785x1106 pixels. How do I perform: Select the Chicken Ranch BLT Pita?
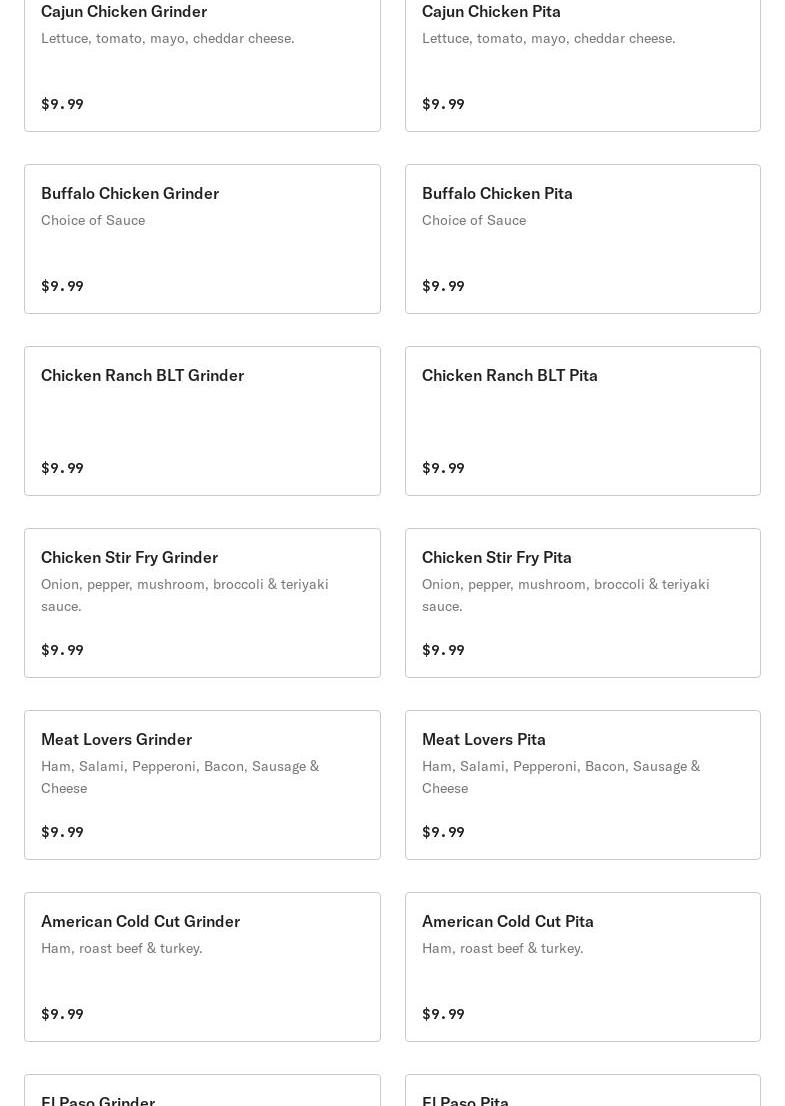pyautogui.click(x=509, y=375)
